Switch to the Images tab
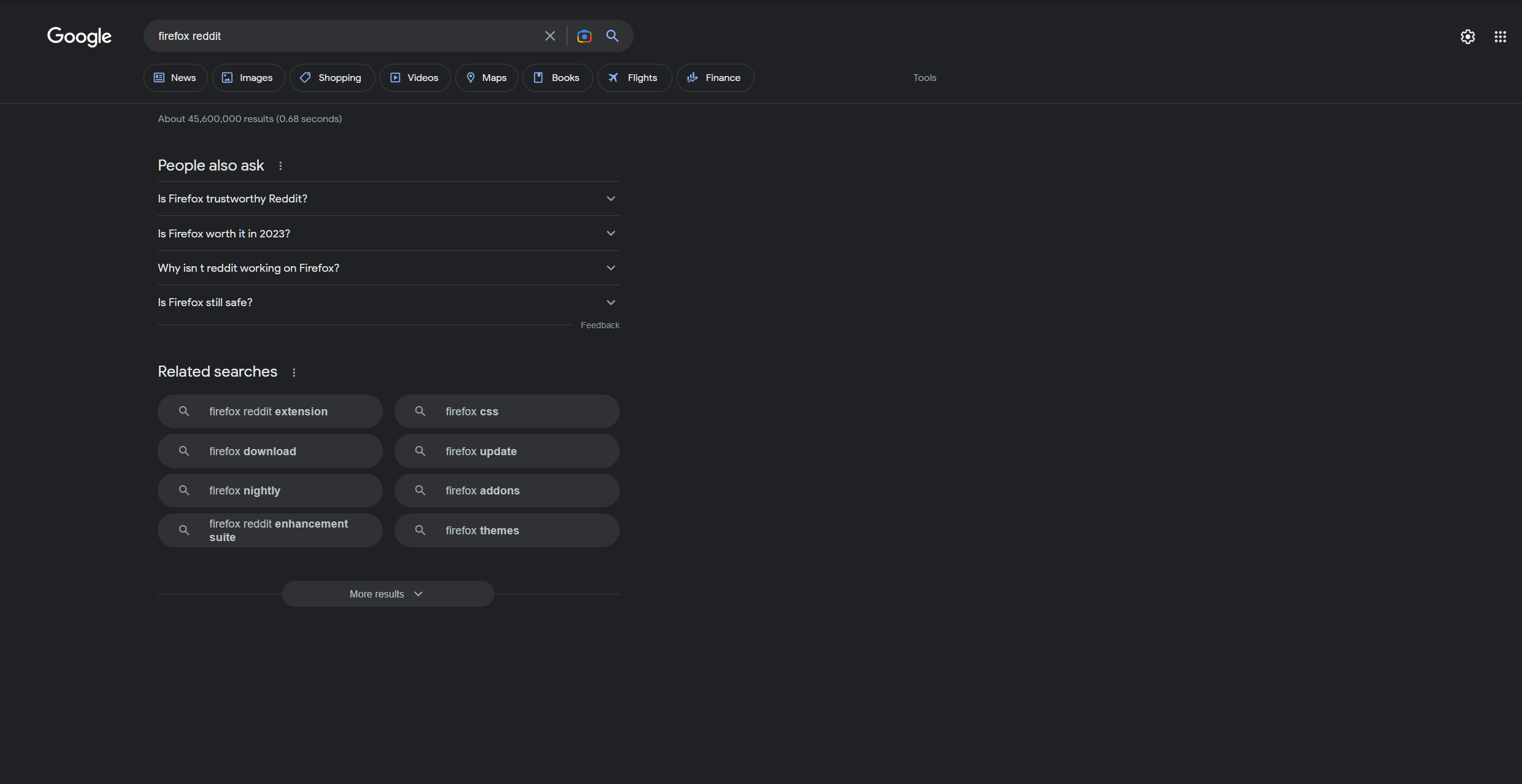This screenshot has width=1522, height=784. tap(248, 78)
